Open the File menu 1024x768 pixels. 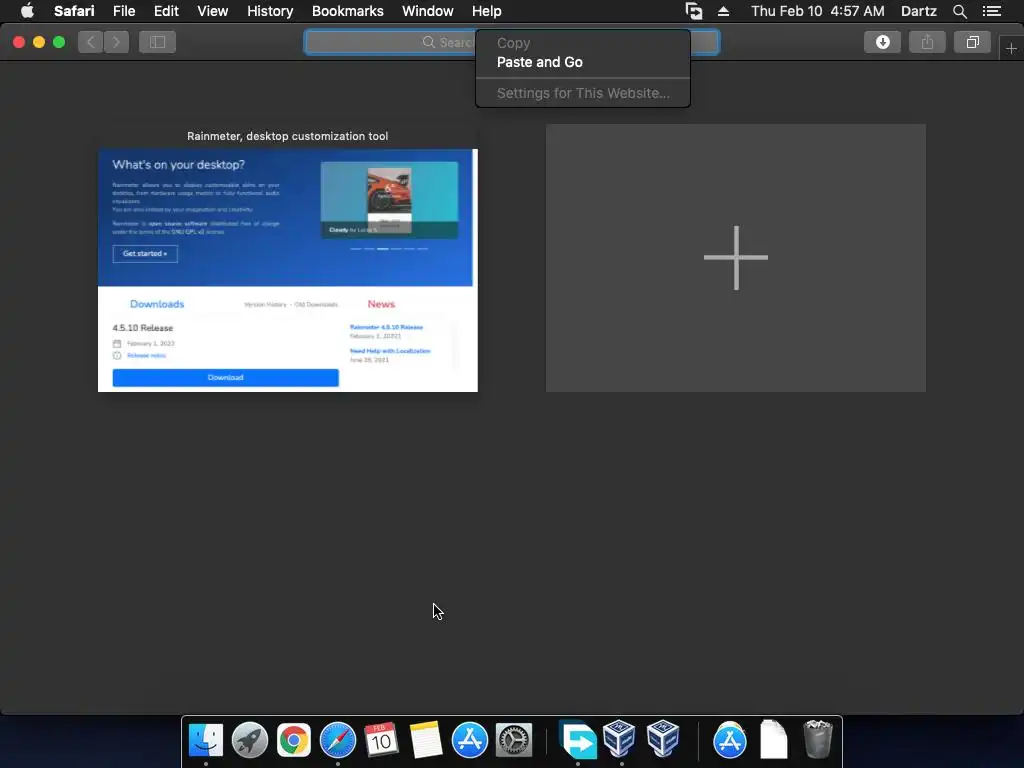pos(124,11)
